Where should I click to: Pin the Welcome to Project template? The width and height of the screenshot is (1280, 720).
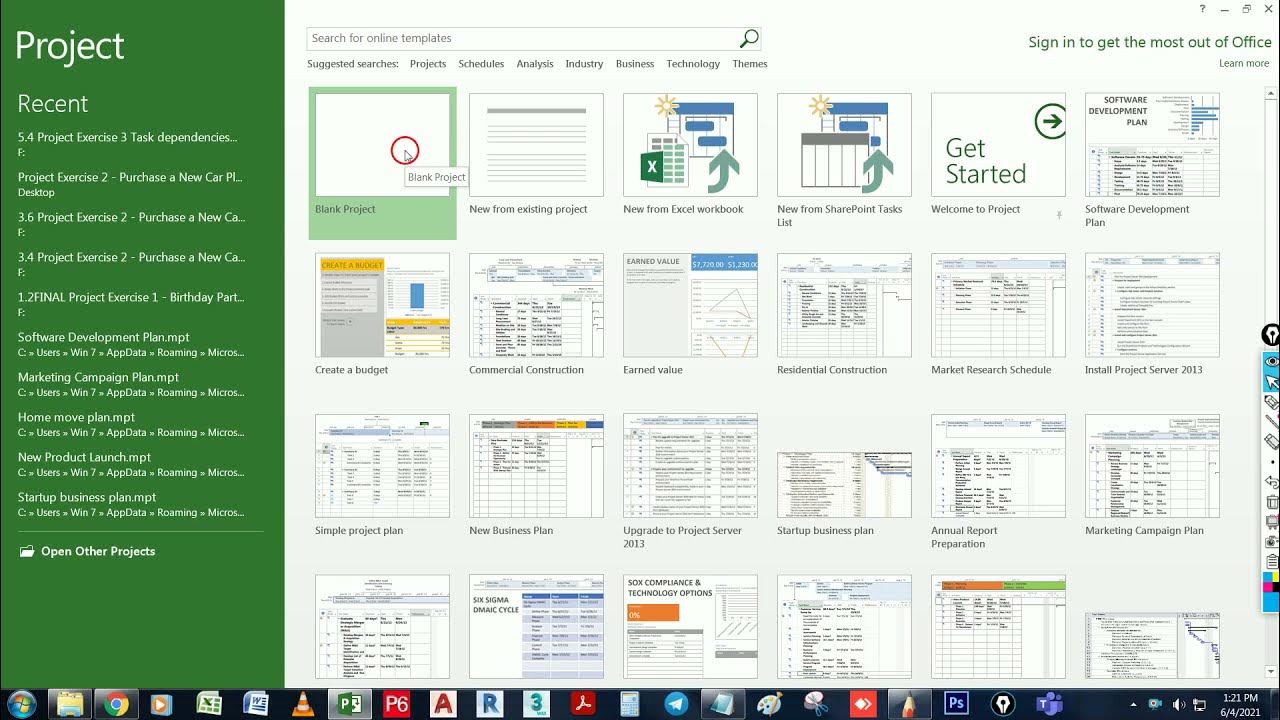coord(1059,214)
